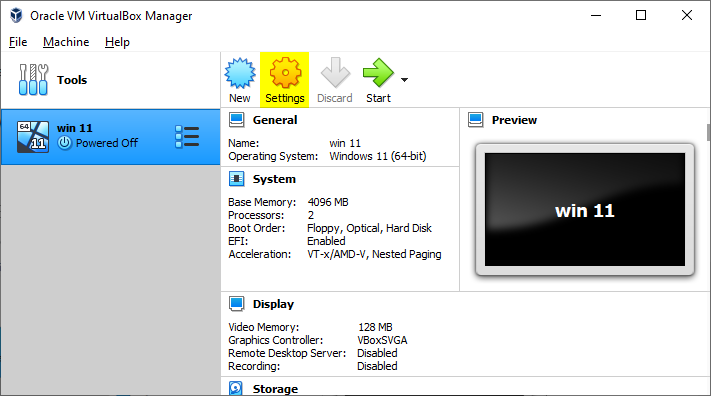
Task: Click the New virtual machine icon
Action: click(x=240, y=73)
